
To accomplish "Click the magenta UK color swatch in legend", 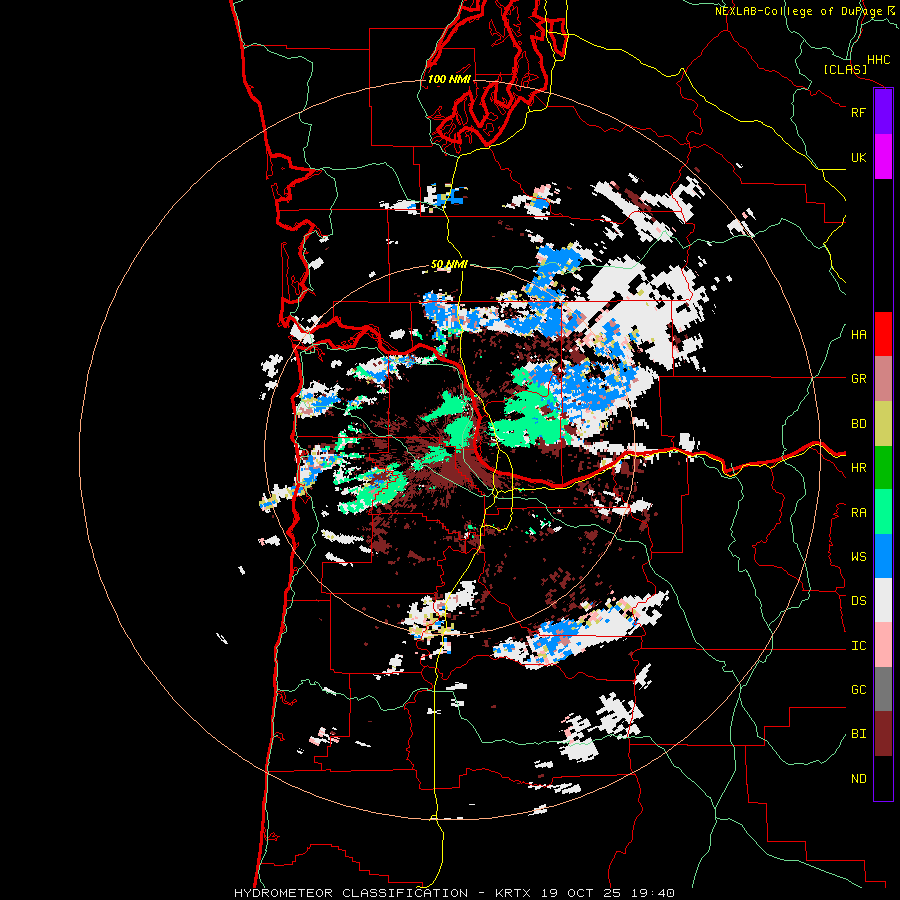I will (x=883, y=157).
